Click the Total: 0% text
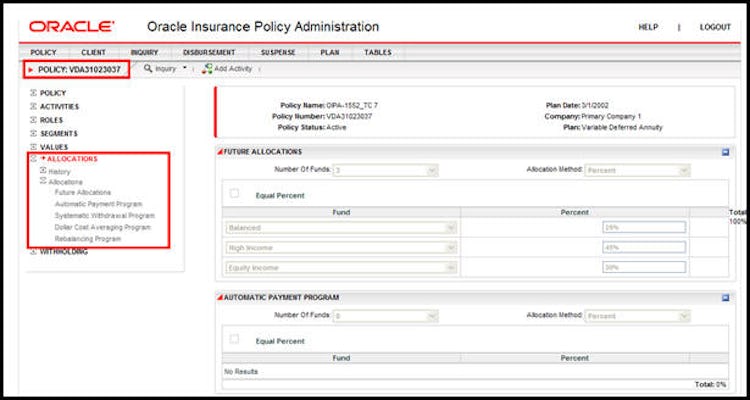 point(710,385)
